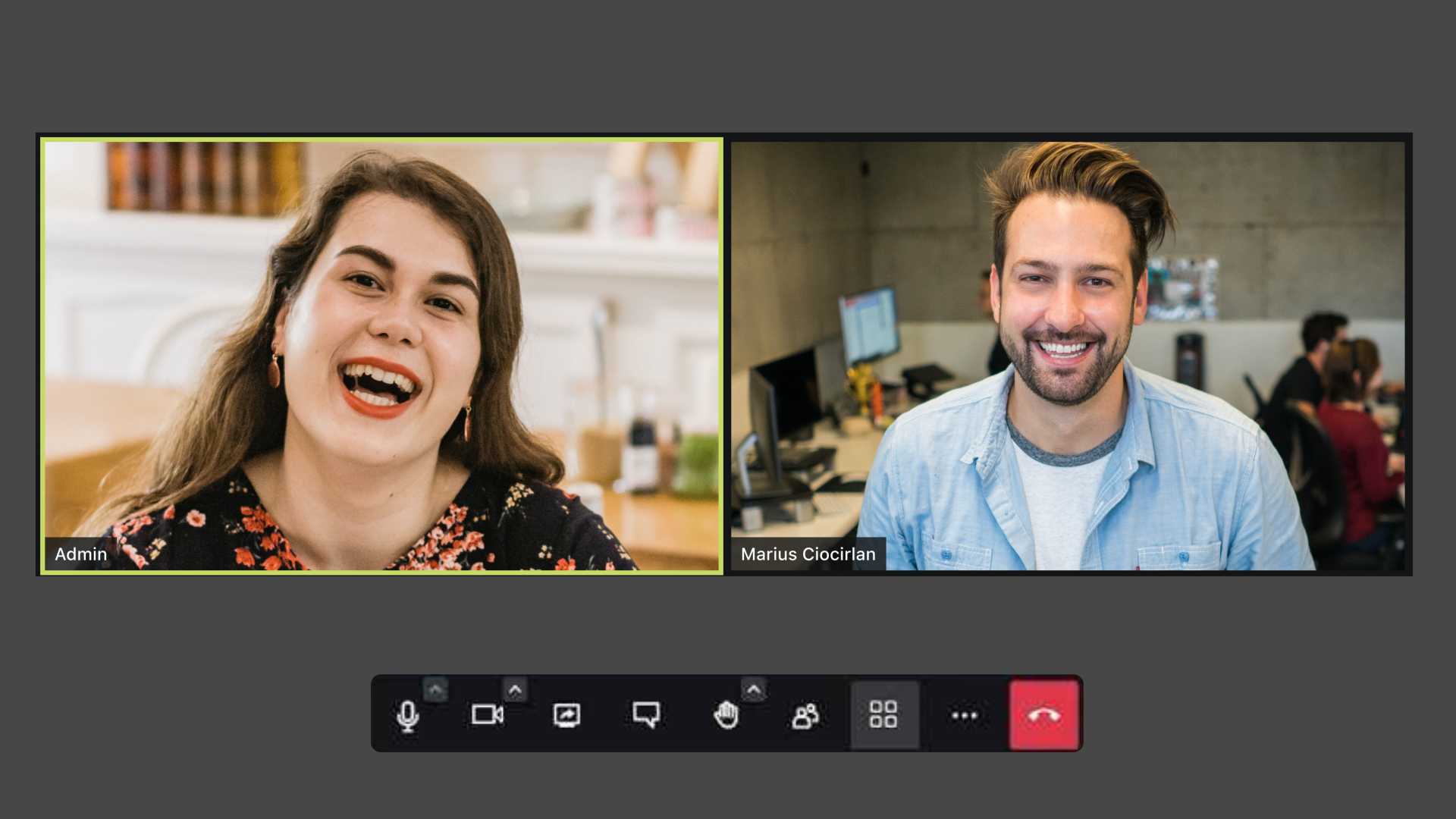Screen dimensions: 1456x819
Task: Raise your hand
Action: (x=726, y=715)
